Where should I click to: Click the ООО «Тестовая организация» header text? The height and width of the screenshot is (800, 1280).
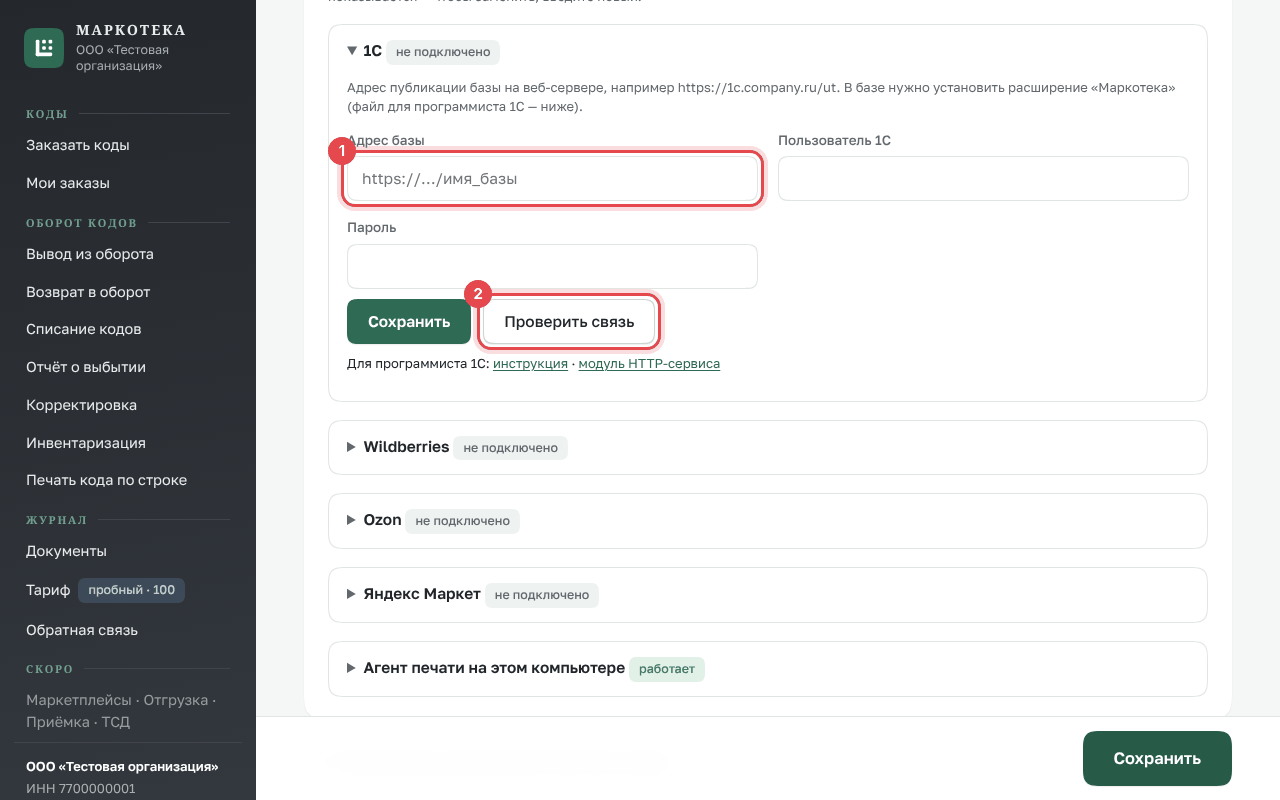(x=122, y=58)
